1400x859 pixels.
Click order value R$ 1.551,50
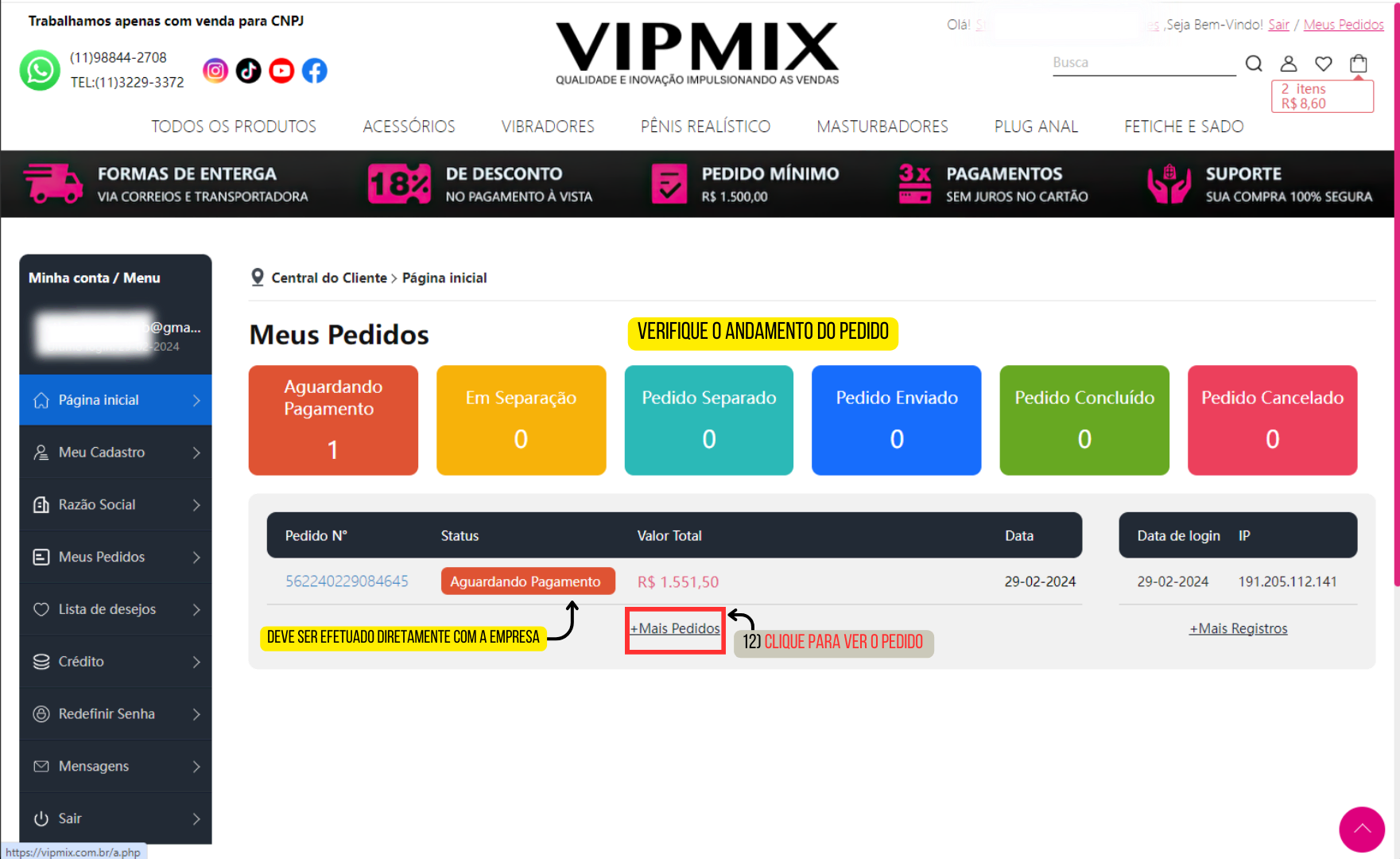[x=677, y=582]
